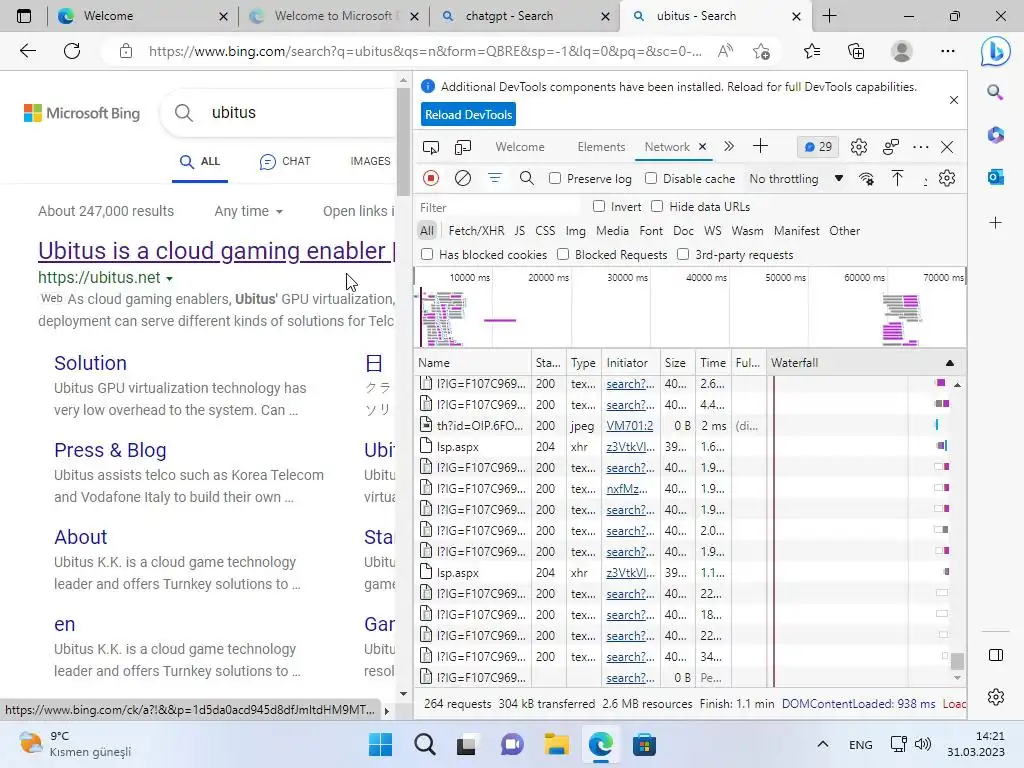
Task: Open the Outlook icon in Edge sidebar
Action: 995,177
